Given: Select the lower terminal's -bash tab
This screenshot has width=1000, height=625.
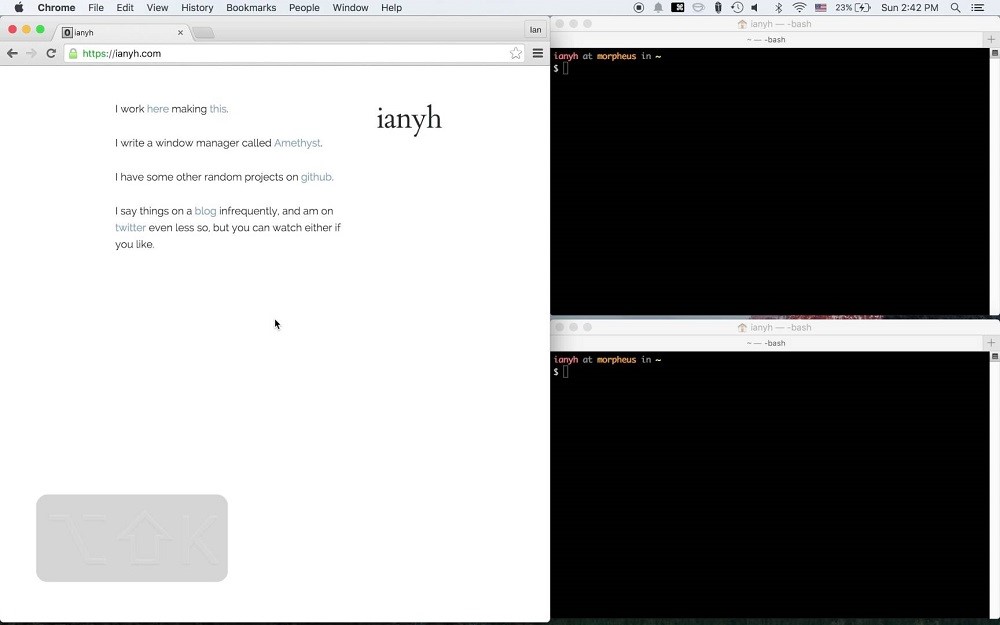Looking at the screenshot, I should coord(766,343).
